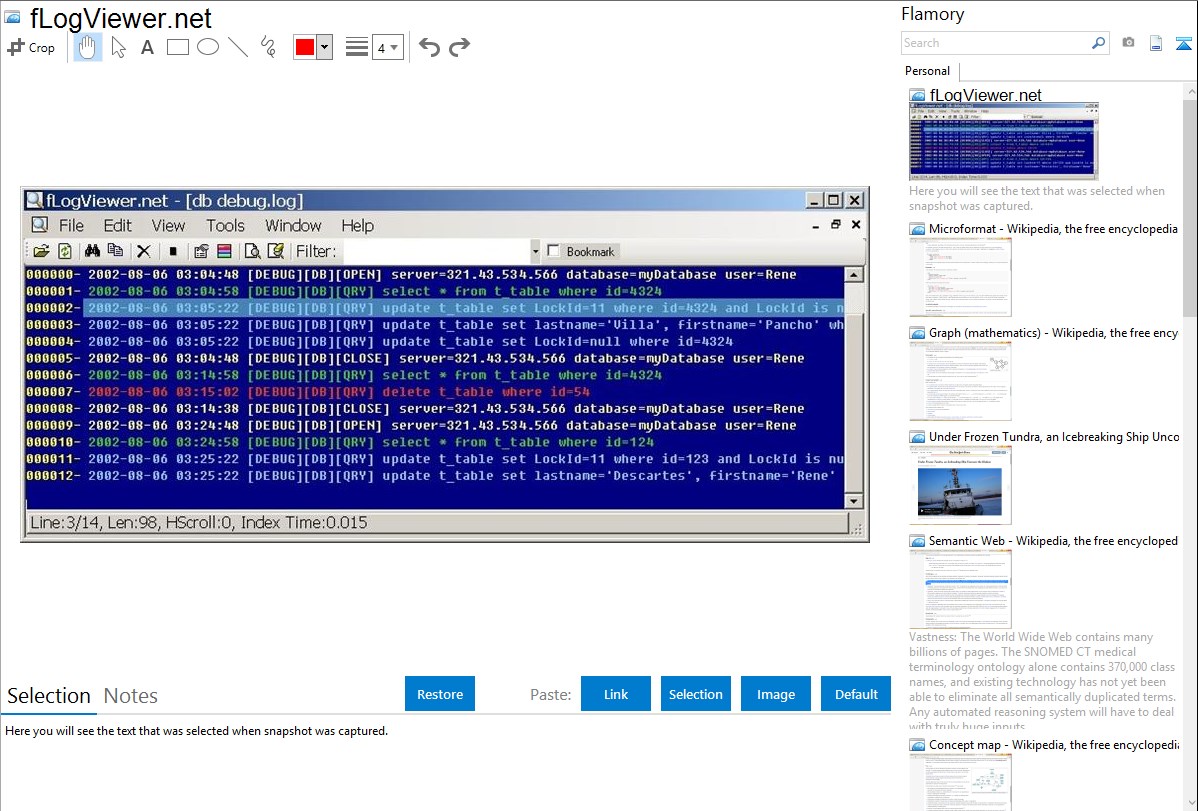Click the black square stop icon in fLogViewer

coord(173,251)
